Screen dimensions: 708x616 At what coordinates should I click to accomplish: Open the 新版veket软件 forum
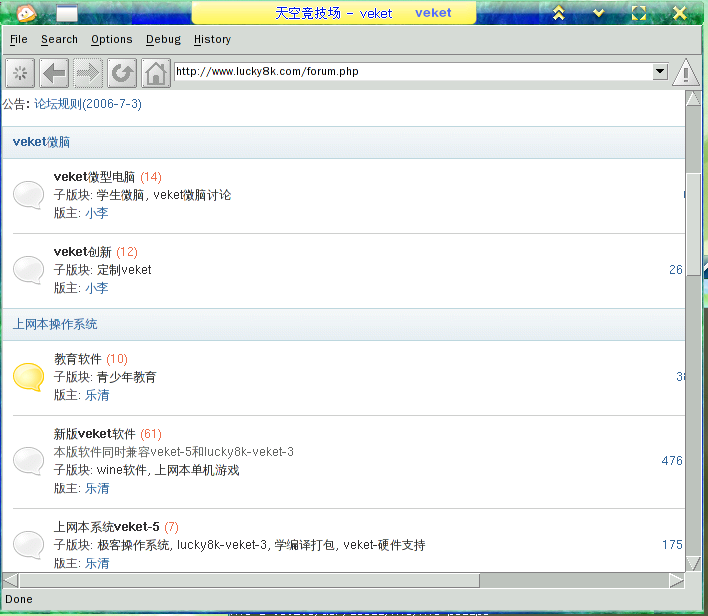click(x=94, y=434)
